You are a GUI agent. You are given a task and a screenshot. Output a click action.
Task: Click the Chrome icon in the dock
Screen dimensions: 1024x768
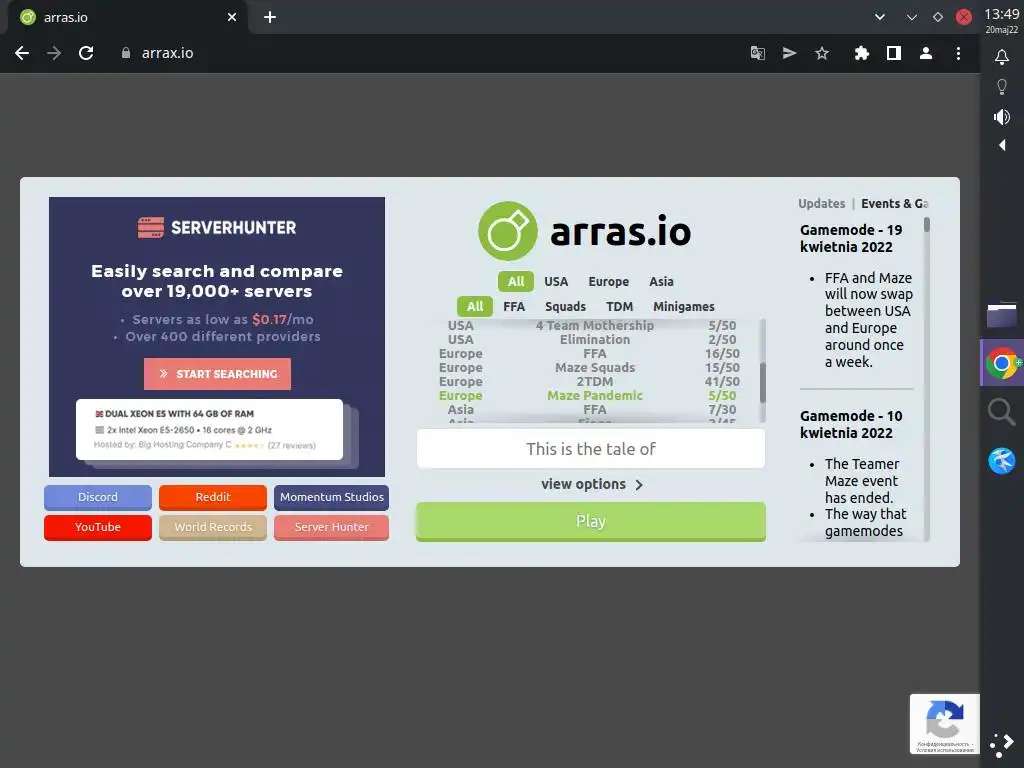[1002, 362]
